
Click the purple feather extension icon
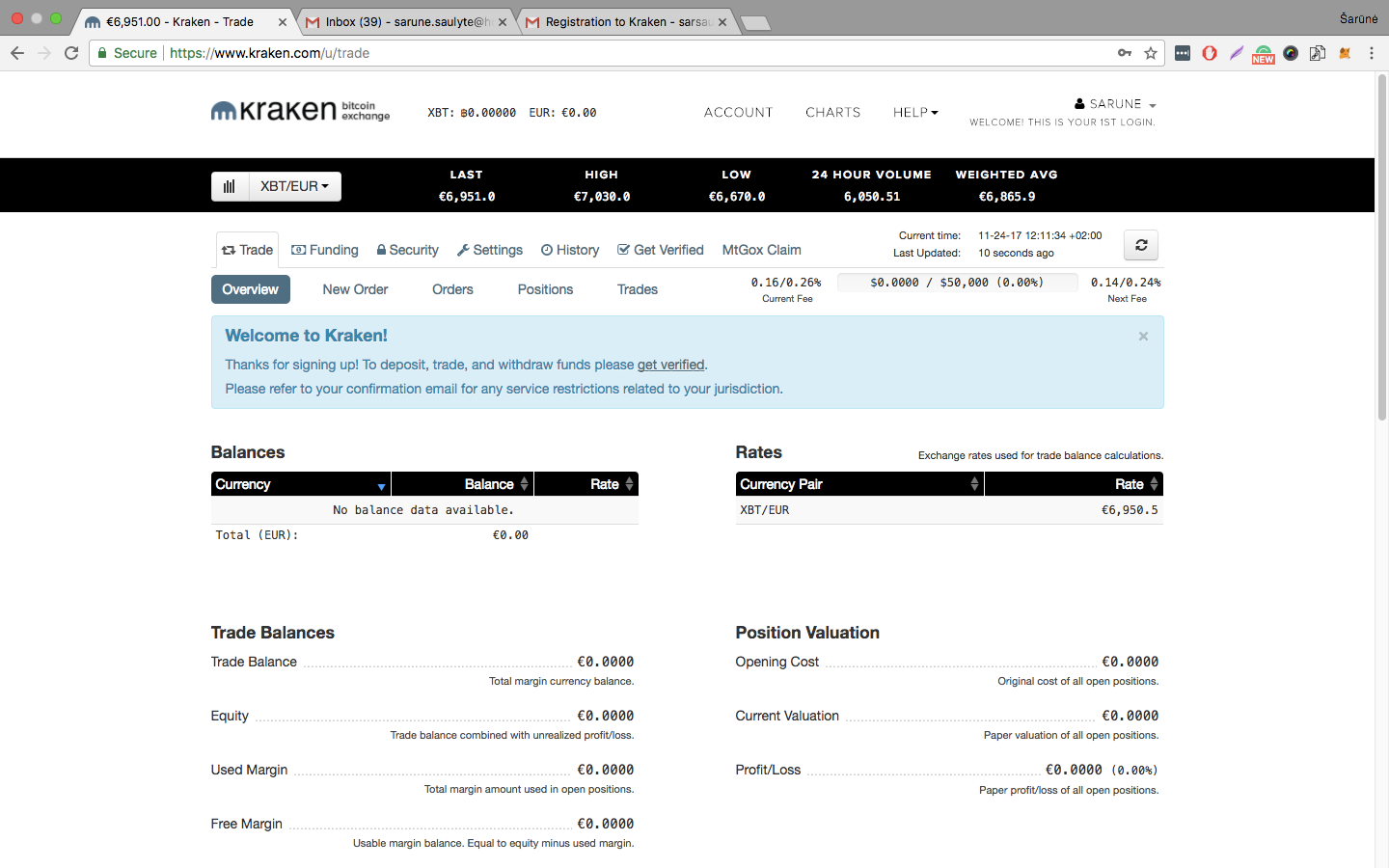click(1237, 53)
